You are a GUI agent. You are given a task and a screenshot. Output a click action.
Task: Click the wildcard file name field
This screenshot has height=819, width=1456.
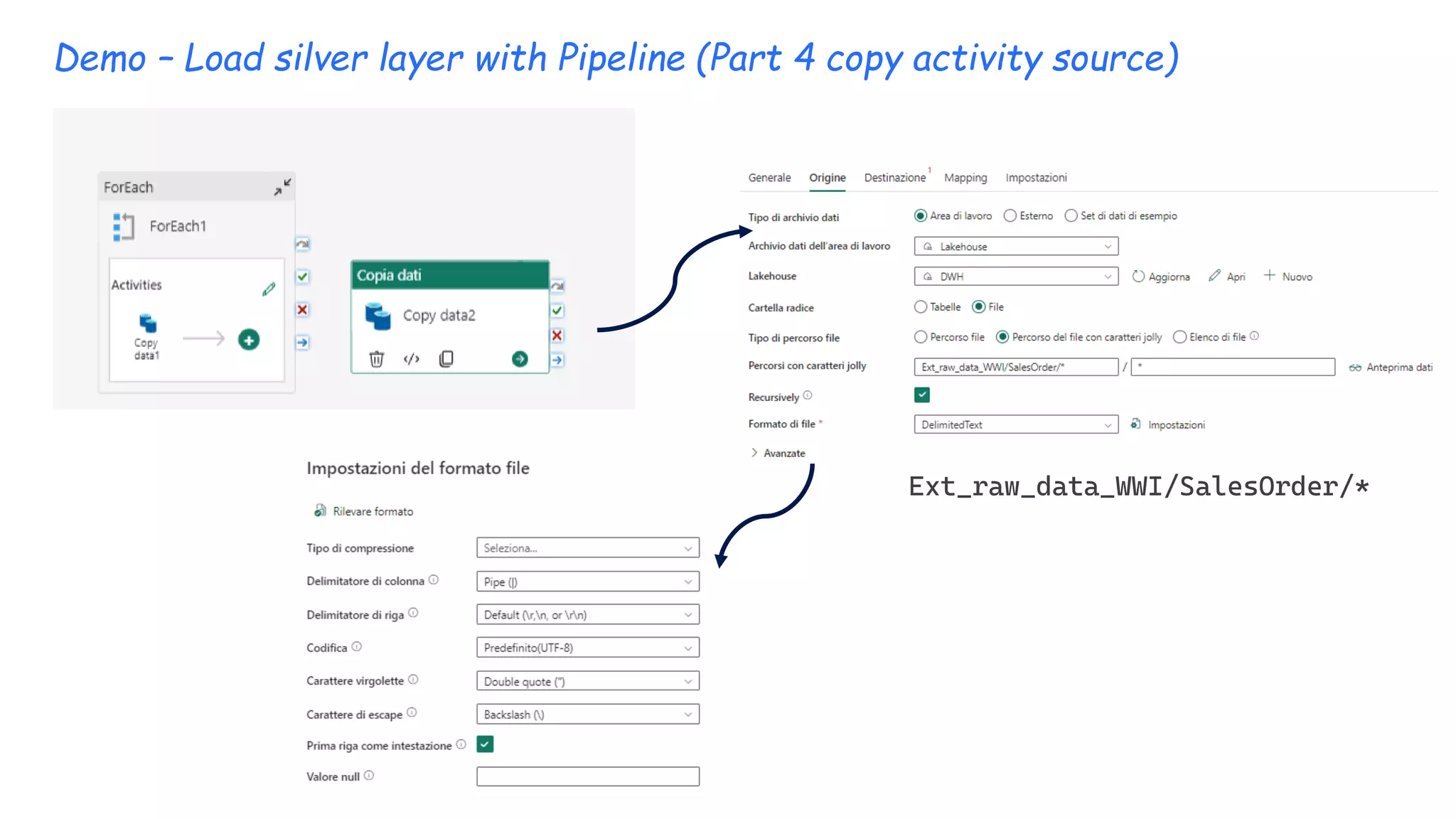(1233, 367)
